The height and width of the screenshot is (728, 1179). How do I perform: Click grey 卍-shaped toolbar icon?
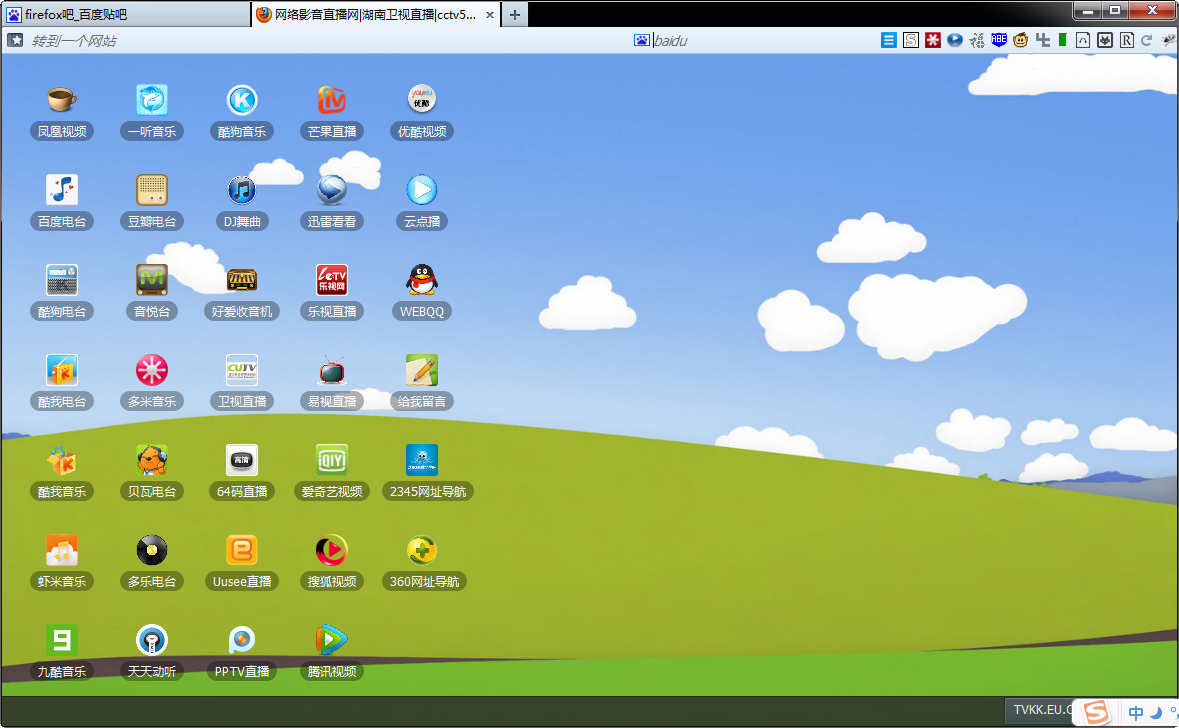pyautogui.click(x=1042, y=40)
